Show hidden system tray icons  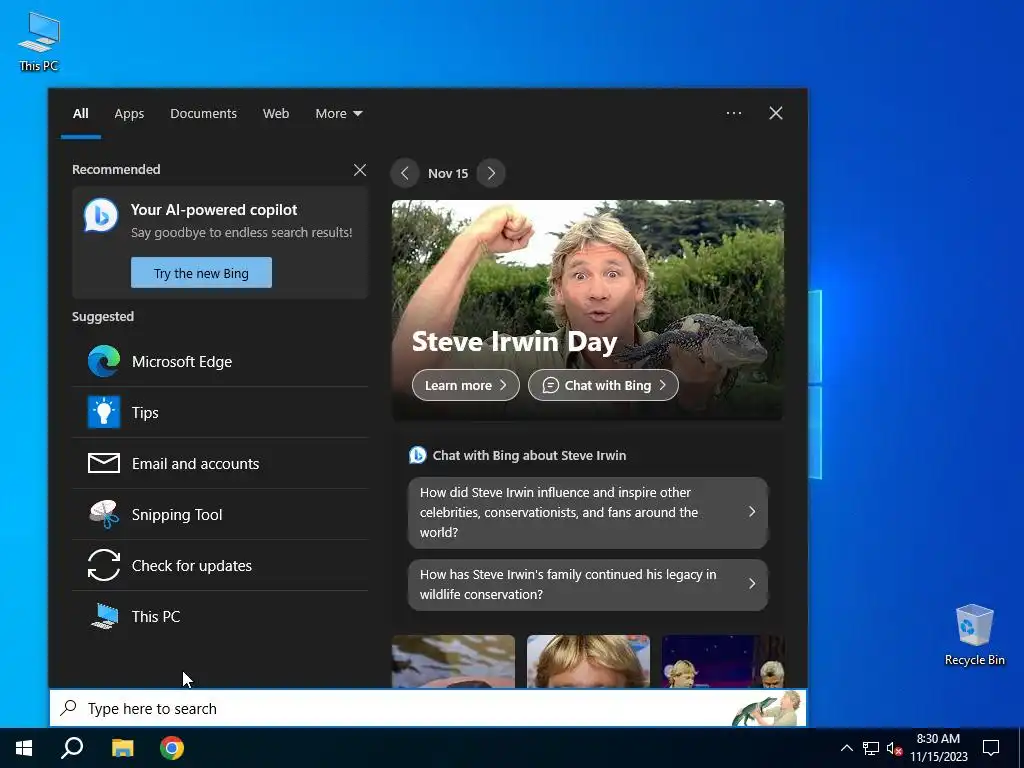point(846,748)
